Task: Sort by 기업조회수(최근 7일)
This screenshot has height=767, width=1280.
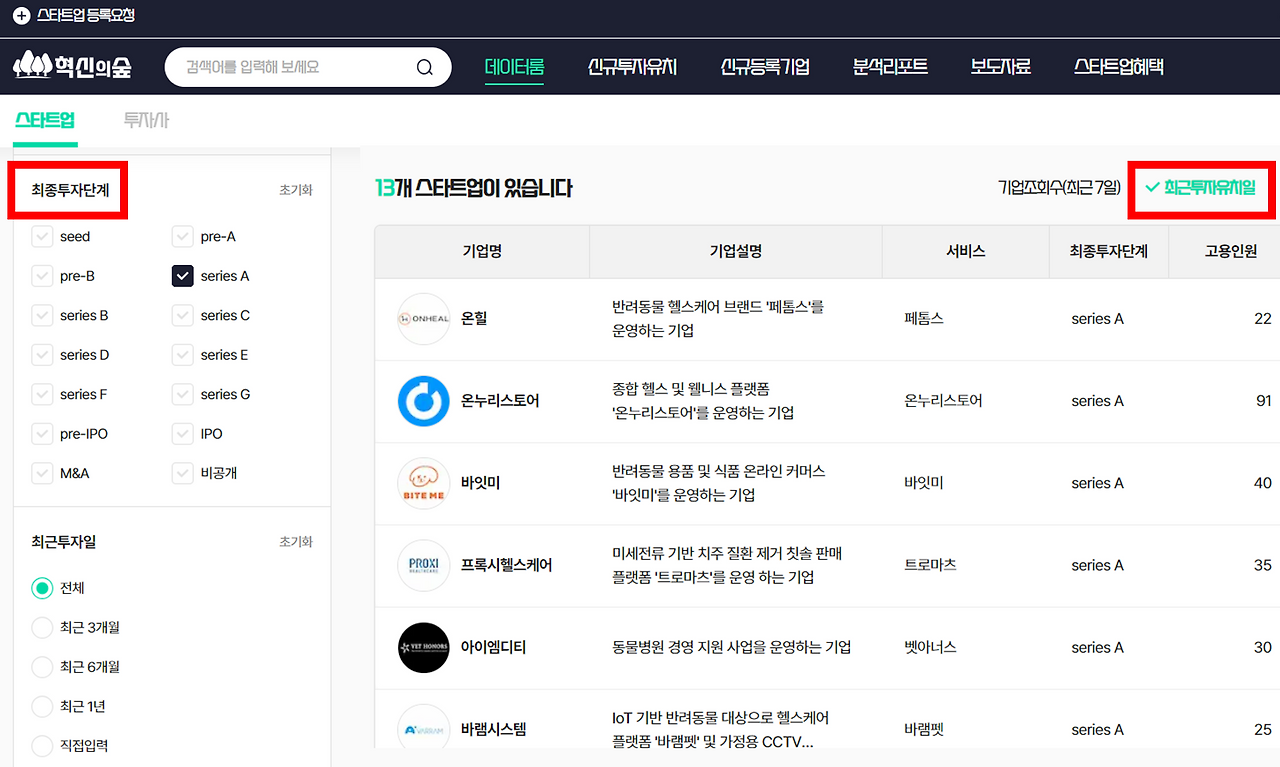Action: click(x=1059, y=188)
